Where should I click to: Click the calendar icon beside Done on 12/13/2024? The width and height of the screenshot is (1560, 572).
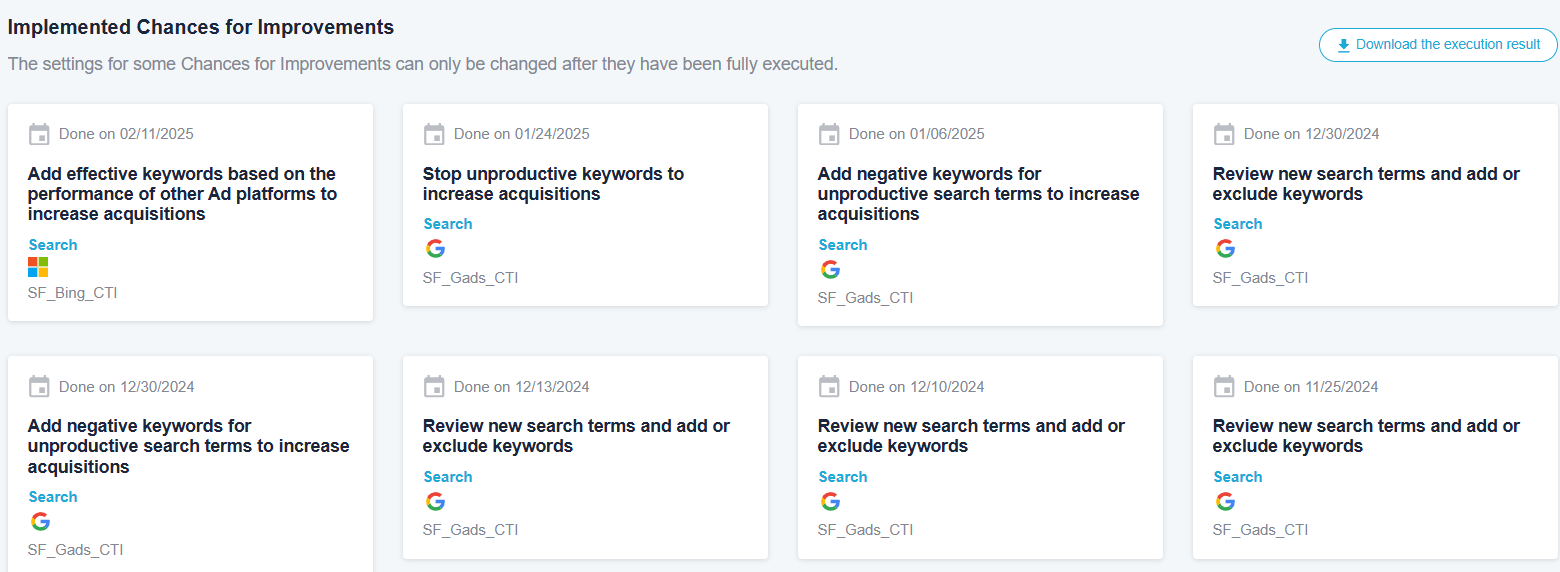click(x=434, y=387)
